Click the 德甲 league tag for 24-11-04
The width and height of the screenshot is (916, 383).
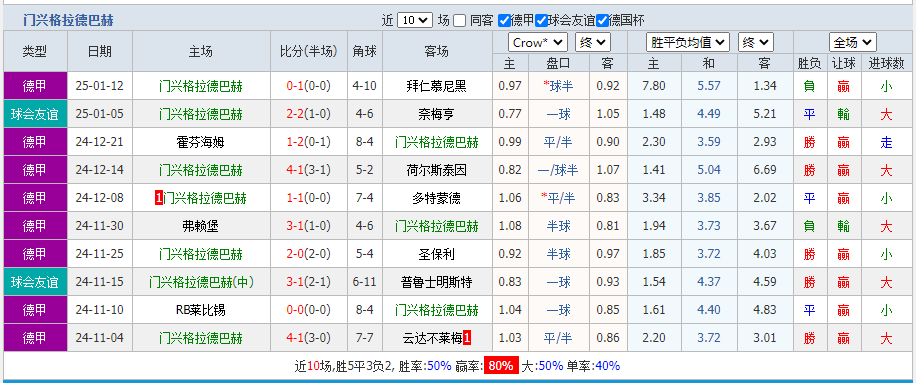point(35,338)
